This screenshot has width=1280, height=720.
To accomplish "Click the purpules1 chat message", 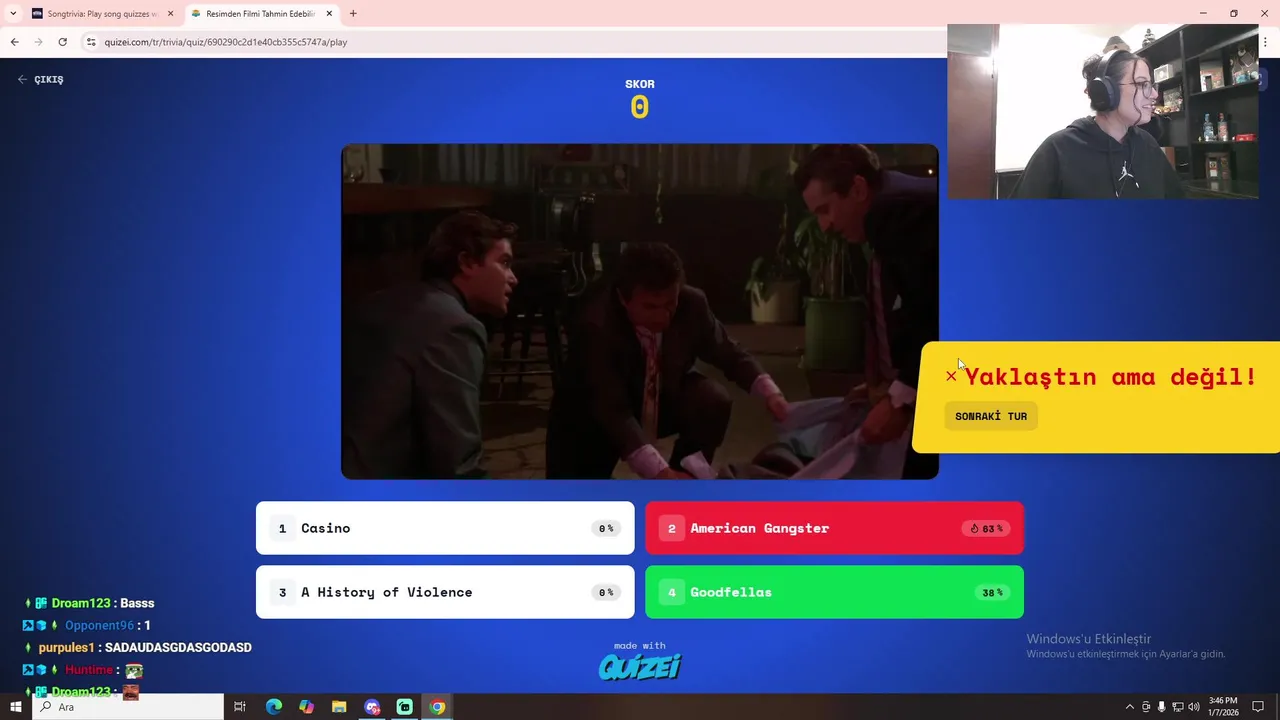I will [x=145, y=647].
